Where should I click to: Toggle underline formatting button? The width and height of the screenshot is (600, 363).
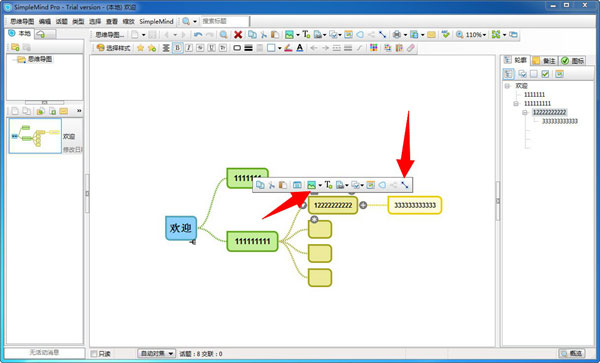(x=212, y=48)
